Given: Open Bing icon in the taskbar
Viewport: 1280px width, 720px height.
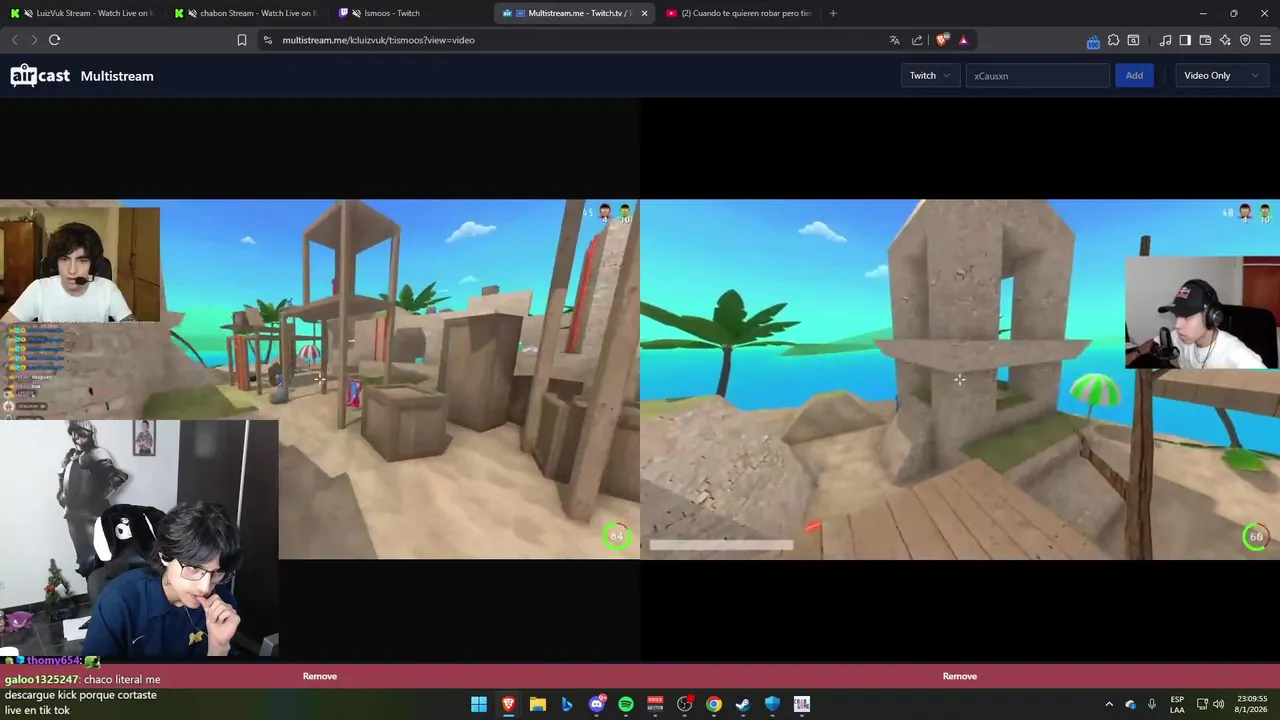Looking at the screenshot, I should (x=567, y=704).
